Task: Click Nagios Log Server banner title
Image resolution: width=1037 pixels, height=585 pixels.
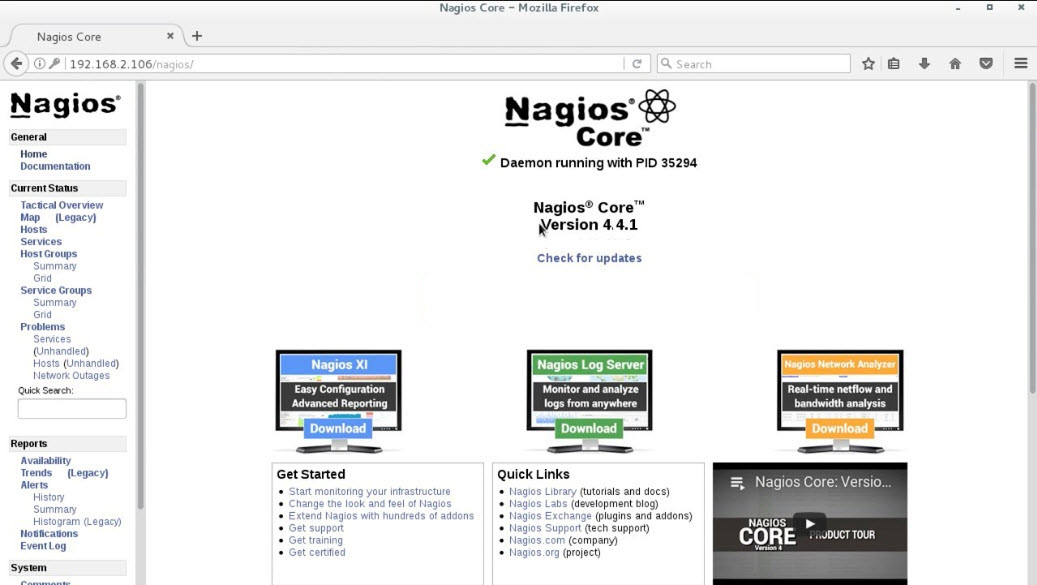Action: [590, 365]
